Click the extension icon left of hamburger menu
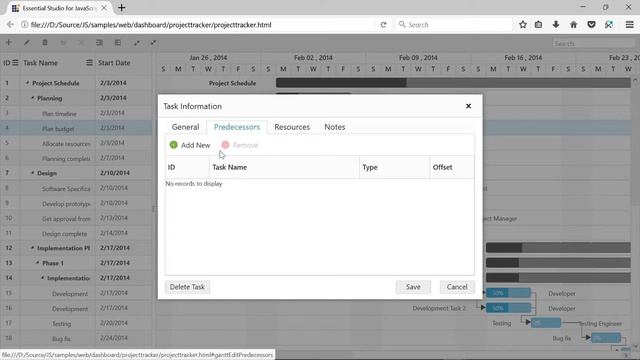Viewport: 640px width, 360px height. pos(609,24)
